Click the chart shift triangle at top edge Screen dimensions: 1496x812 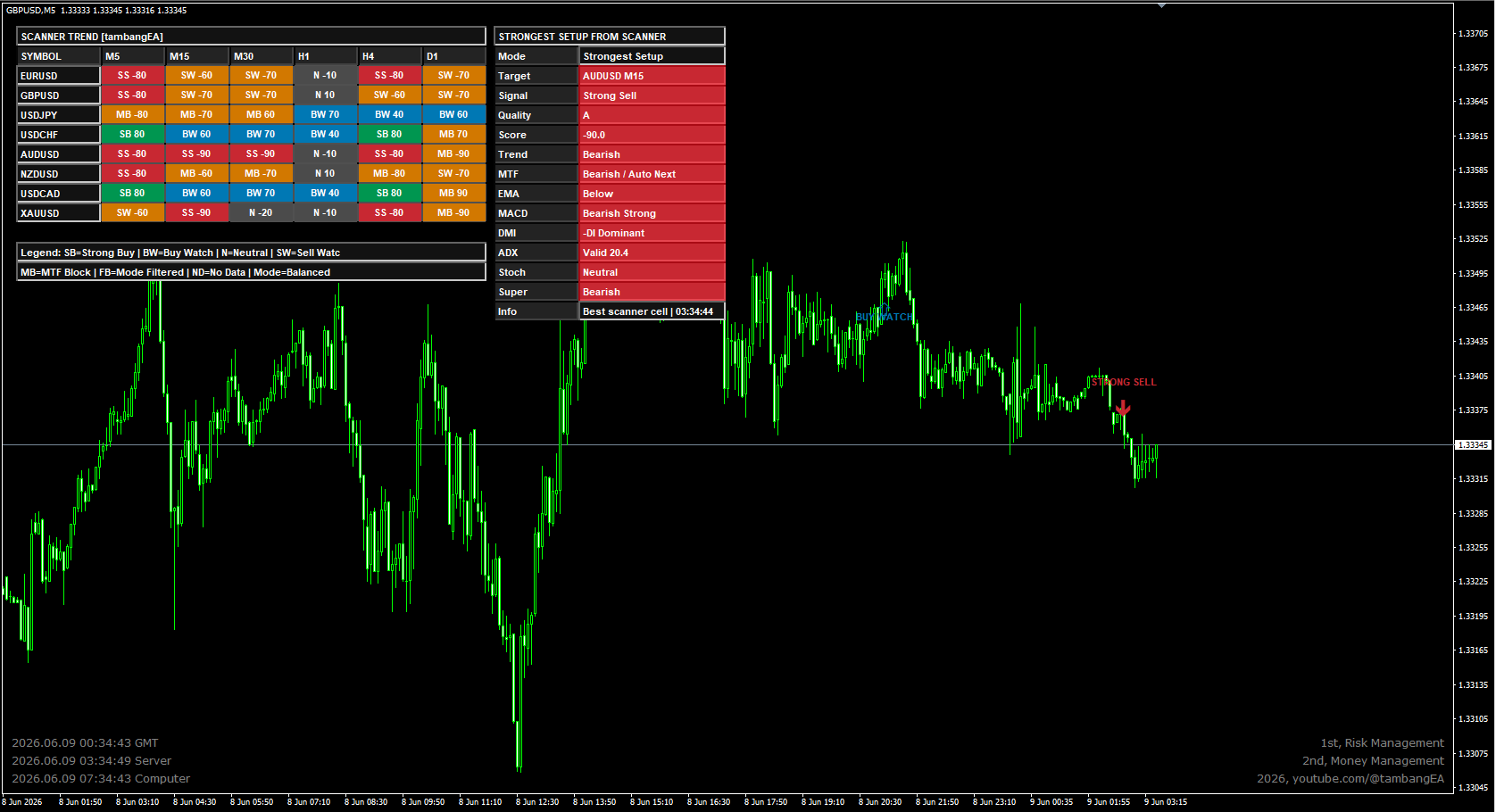coord(1161,5)
